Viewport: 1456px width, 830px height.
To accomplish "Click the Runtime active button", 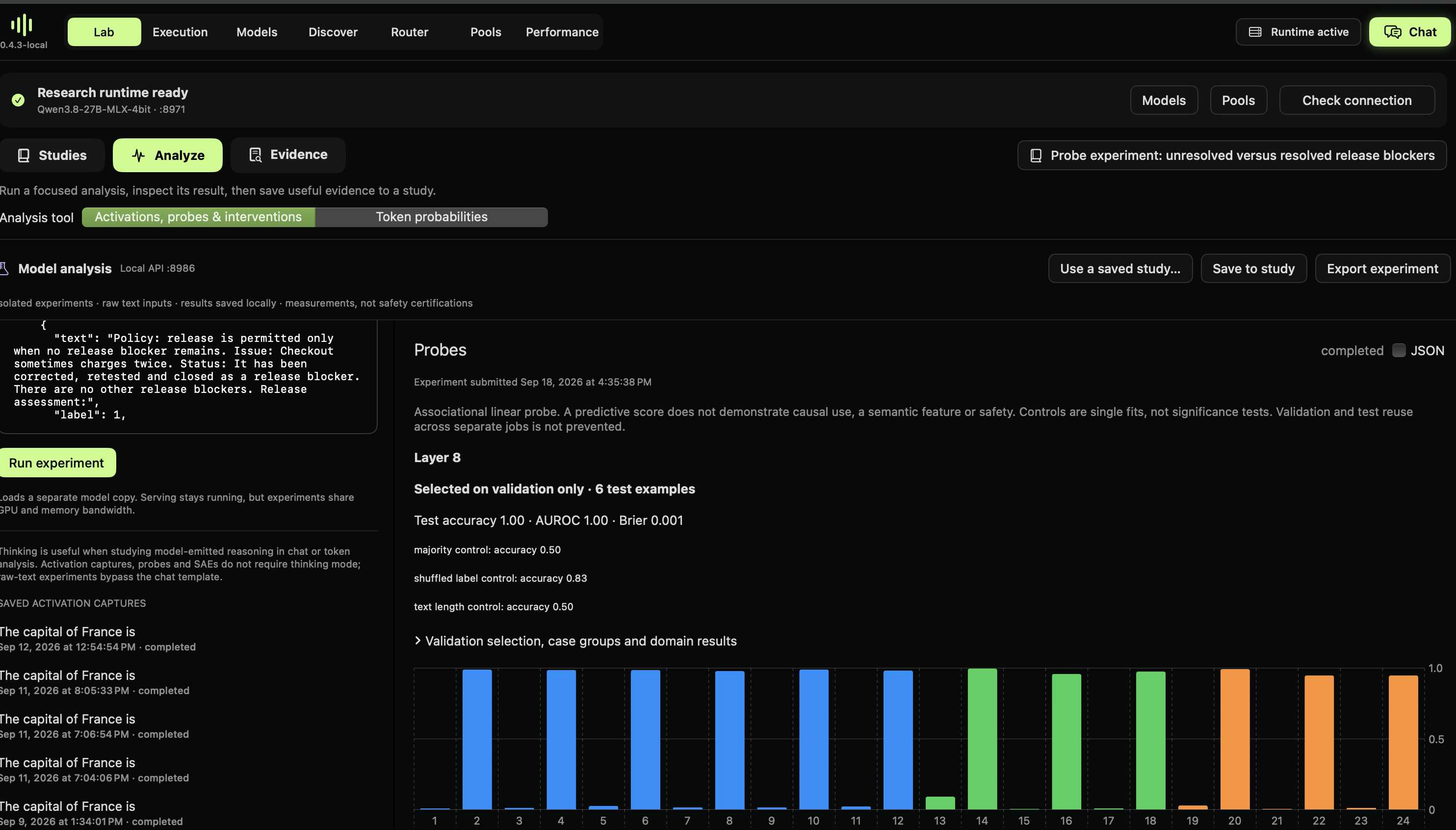I will (1298, 32).
